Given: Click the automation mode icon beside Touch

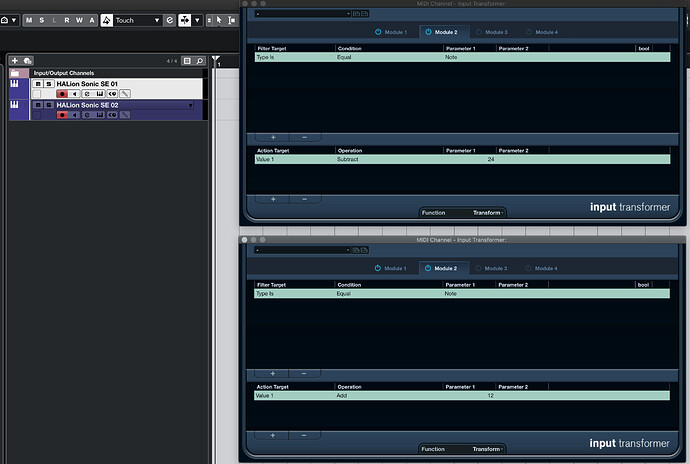Looking at the screenshot, I should [x=107, y=20].
